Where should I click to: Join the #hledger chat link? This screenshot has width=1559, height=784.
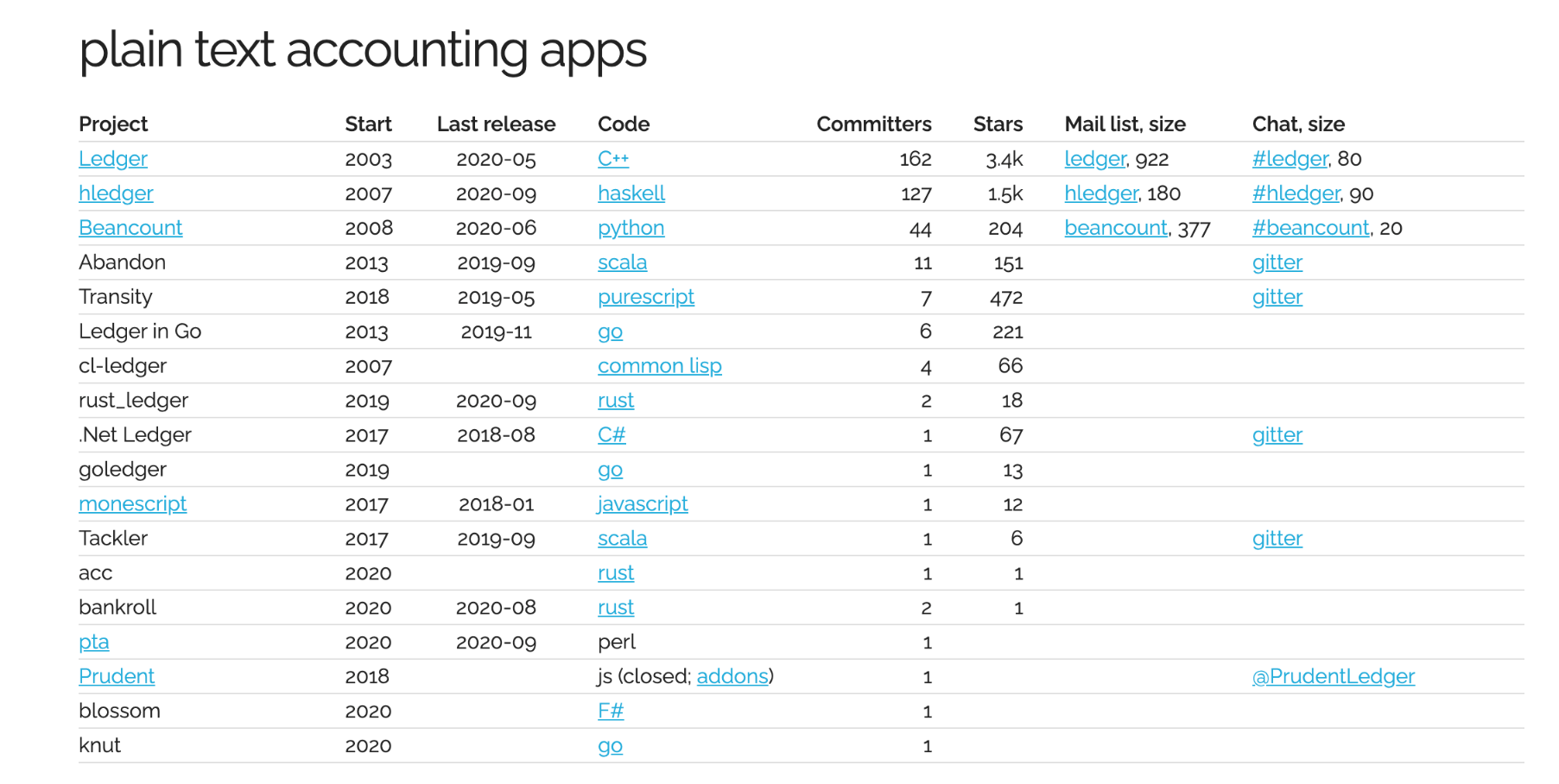[1296, 193]
